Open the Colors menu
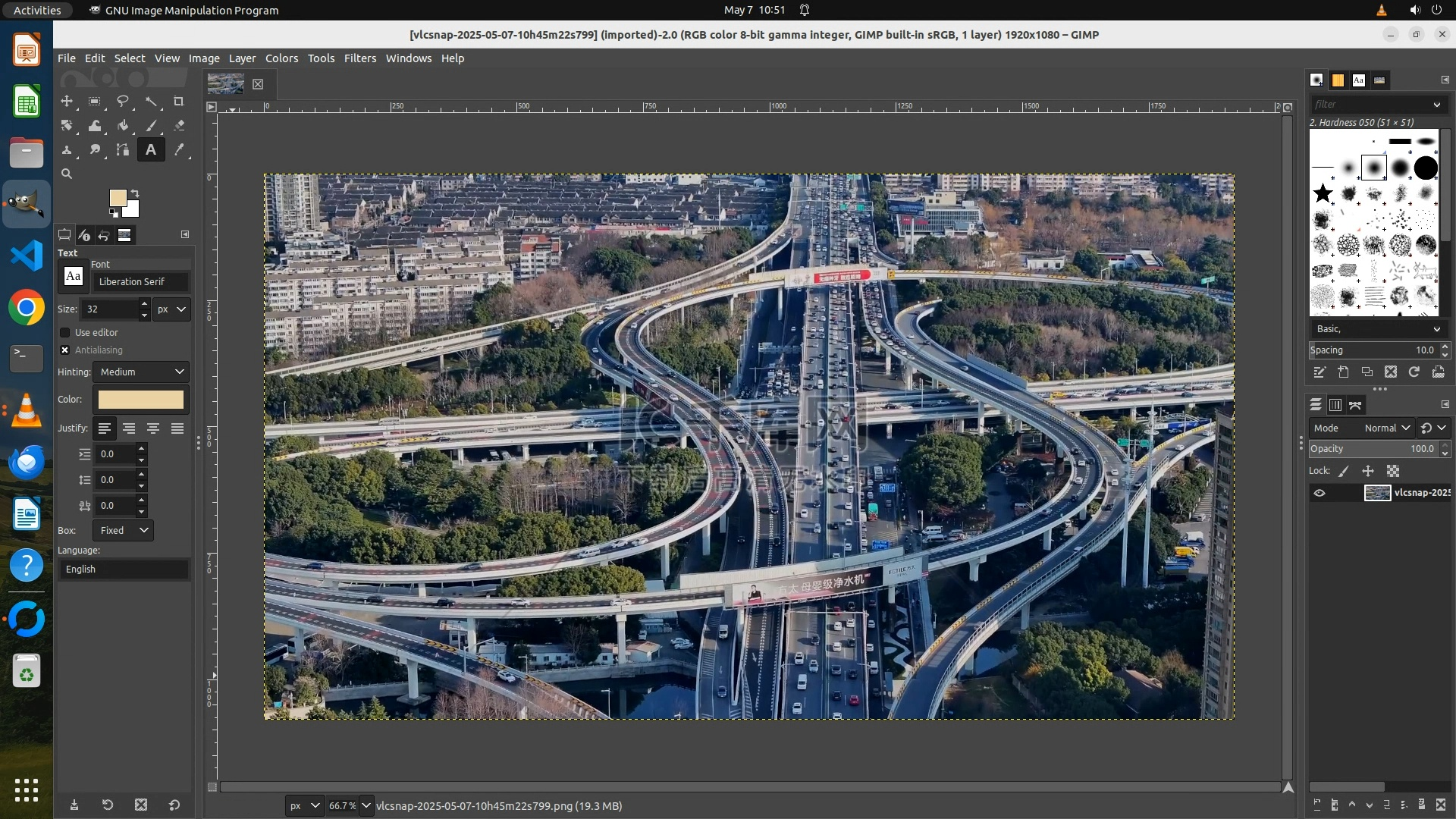1456x819 pixels. 281,58
